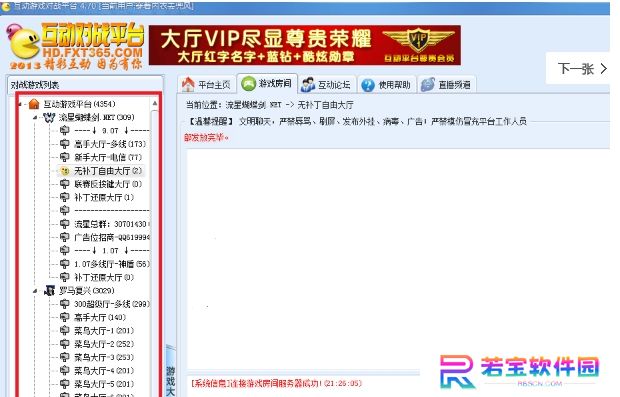Collapse the 互动游戏平台 root node
620x397 pixels.
20,104
